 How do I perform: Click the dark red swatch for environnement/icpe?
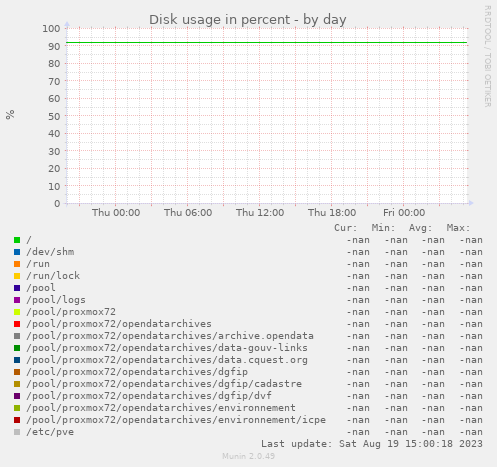tap(17, 420)
